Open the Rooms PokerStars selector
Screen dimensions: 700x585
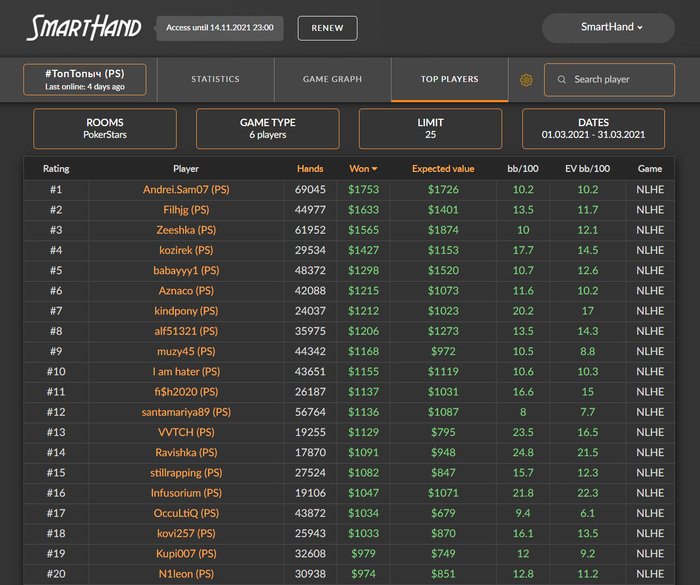click(105, 129)
